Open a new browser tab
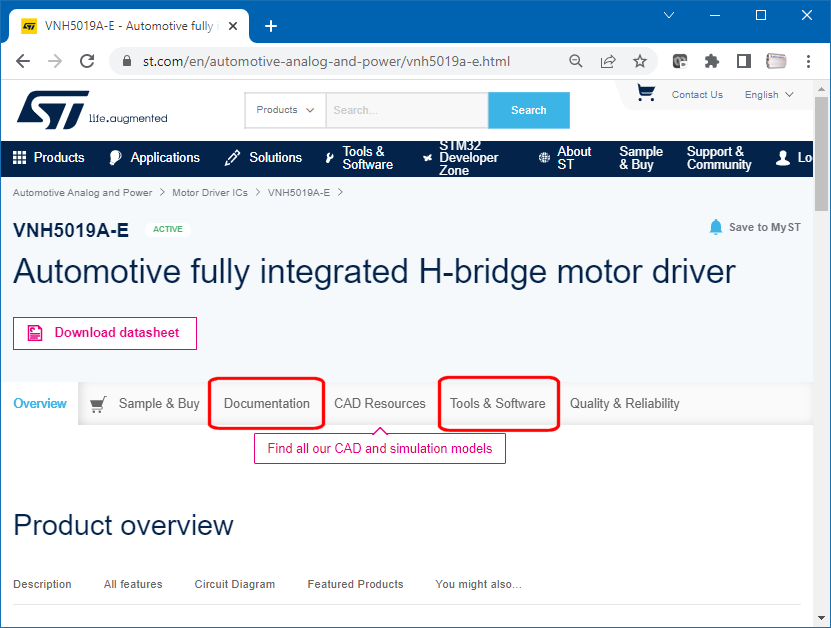The image size is (831, 628). point(271,26)
